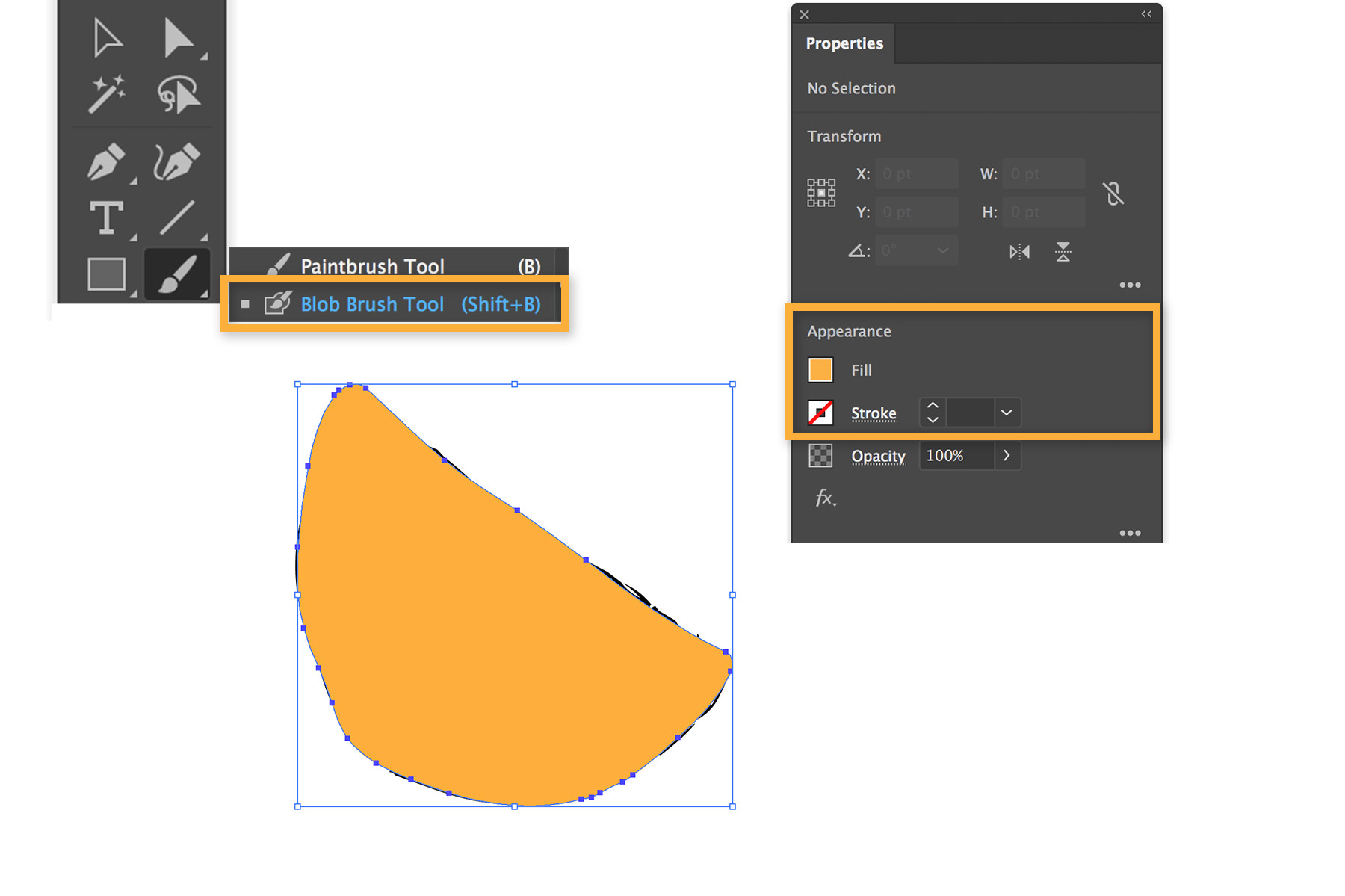Toggle flip vertical in Transform

coord(1063,251)
